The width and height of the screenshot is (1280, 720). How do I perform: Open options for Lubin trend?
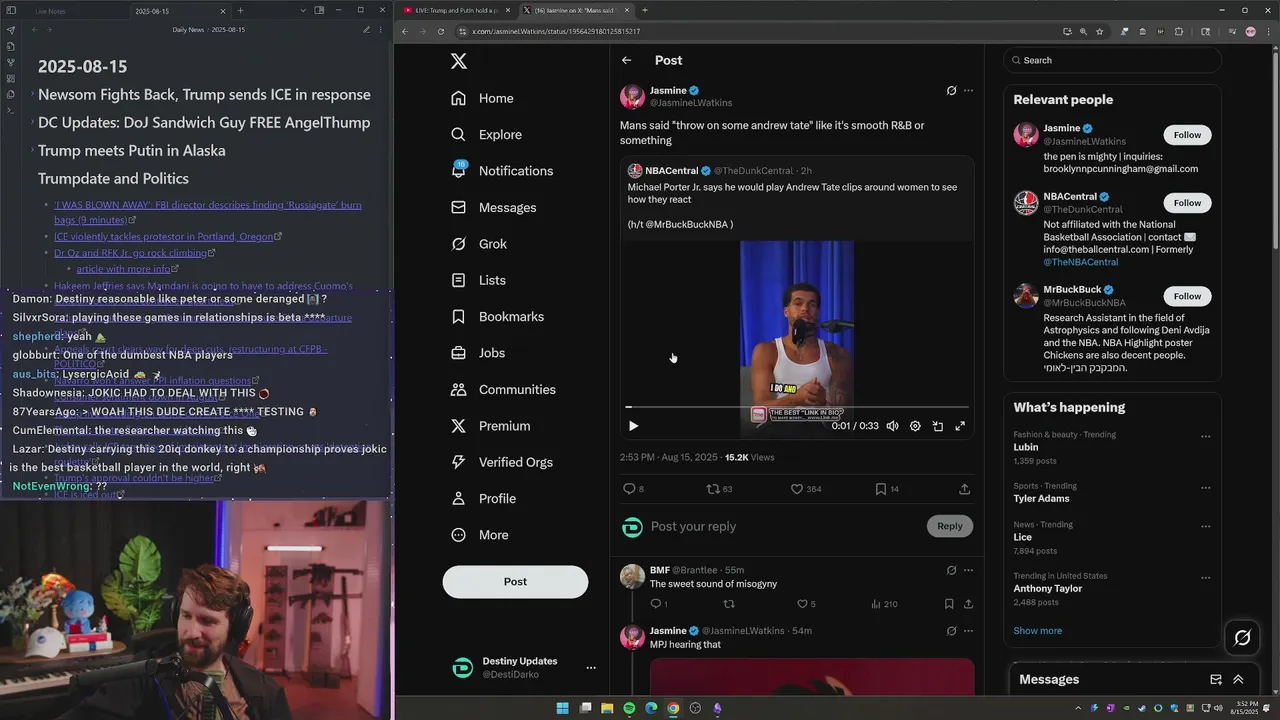click(x=1205, y=436)
